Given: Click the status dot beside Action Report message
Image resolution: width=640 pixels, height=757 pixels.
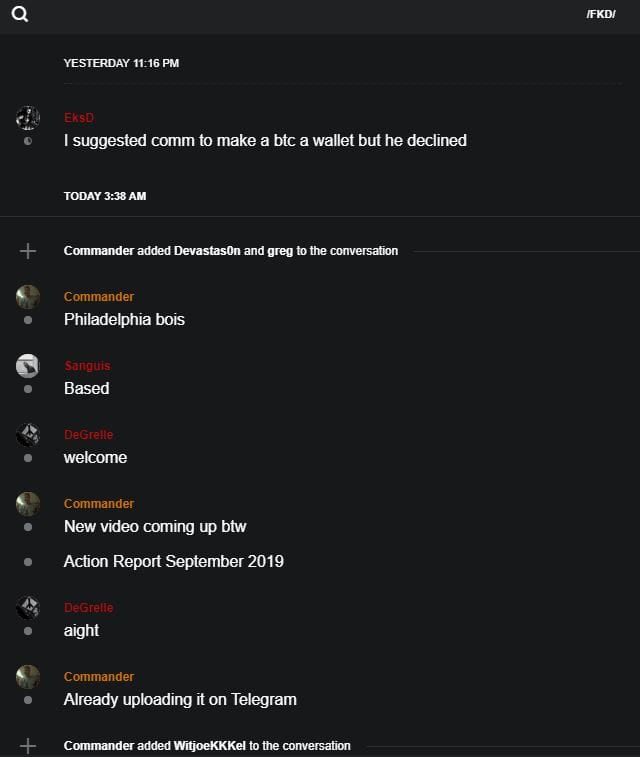Looking at the screenshot, I should coord(28,562).
